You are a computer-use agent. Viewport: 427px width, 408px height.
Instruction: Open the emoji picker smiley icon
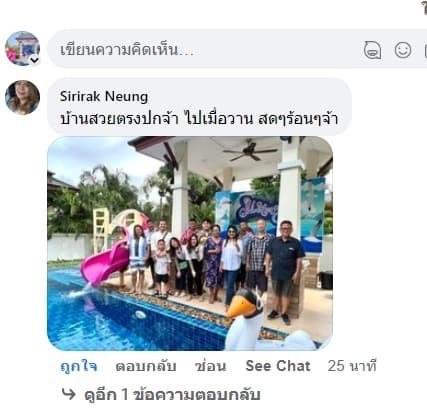point(403,50)
